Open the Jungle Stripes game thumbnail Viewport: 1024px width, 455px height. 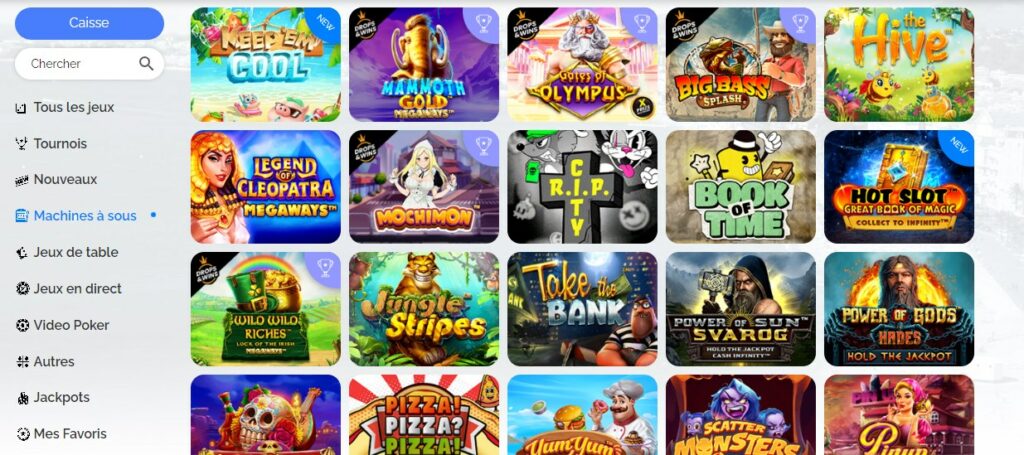click(424, 309)
